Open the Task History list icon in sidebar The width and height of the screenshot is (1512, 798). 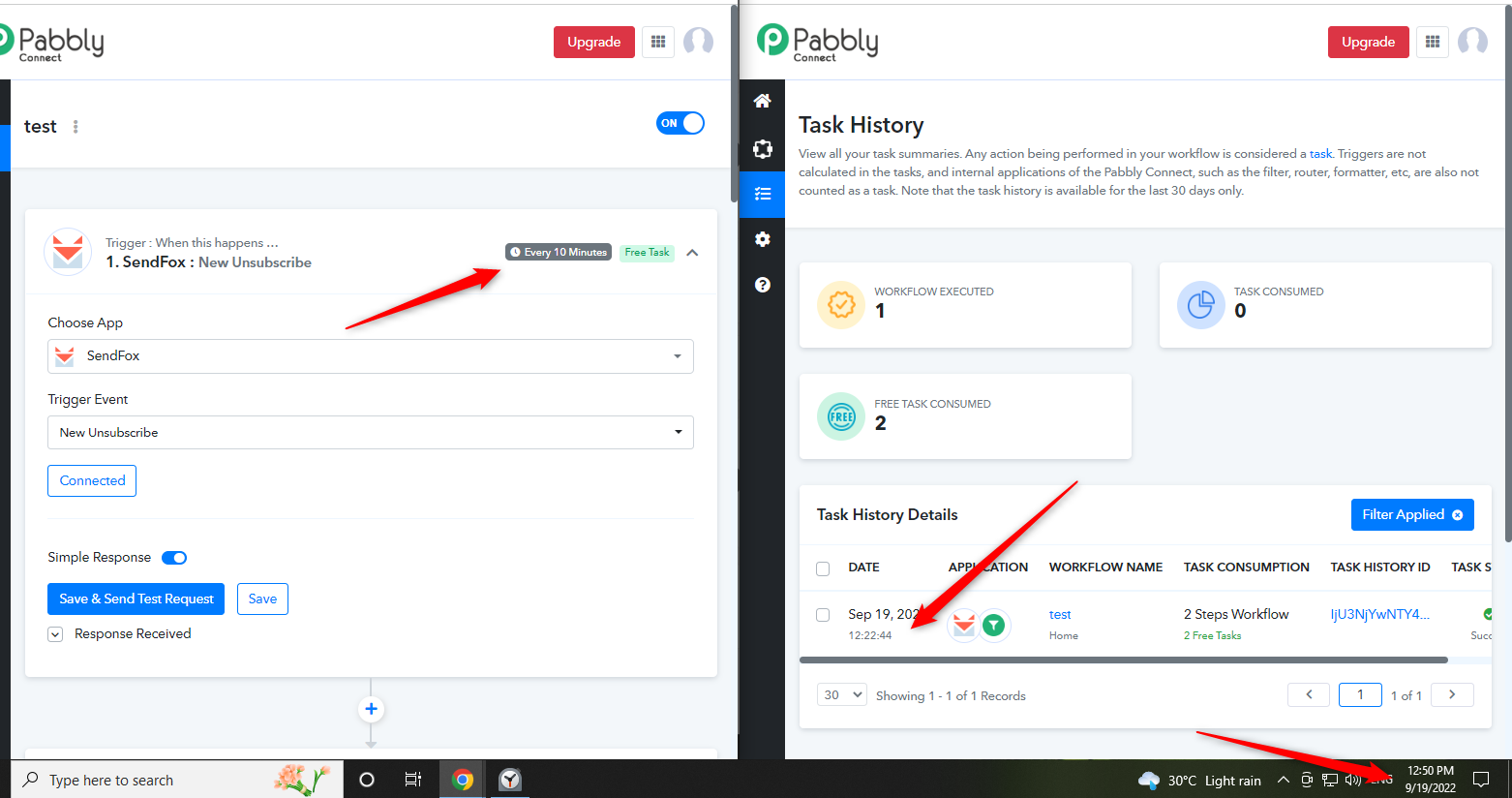tap(763, 194)
